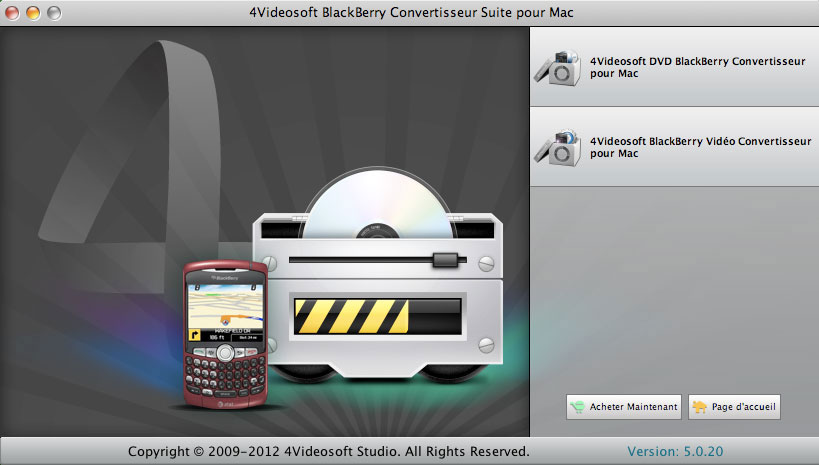The image size is (819, 465).
Task: Click the shopping cart icon on Acheter Maintenant
Action: pyautogui.click(x=577, y=407)
